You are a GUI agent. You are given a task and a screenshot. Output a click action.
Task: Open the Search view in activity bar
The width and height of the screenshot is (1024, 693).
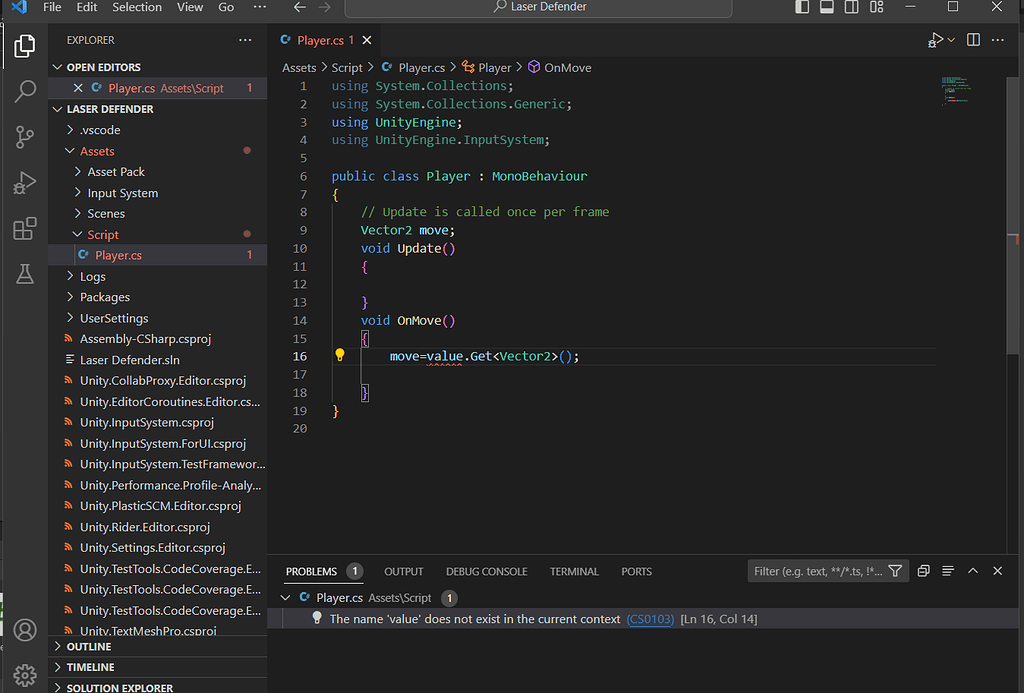pyautogui.click(x=25, y=92)
